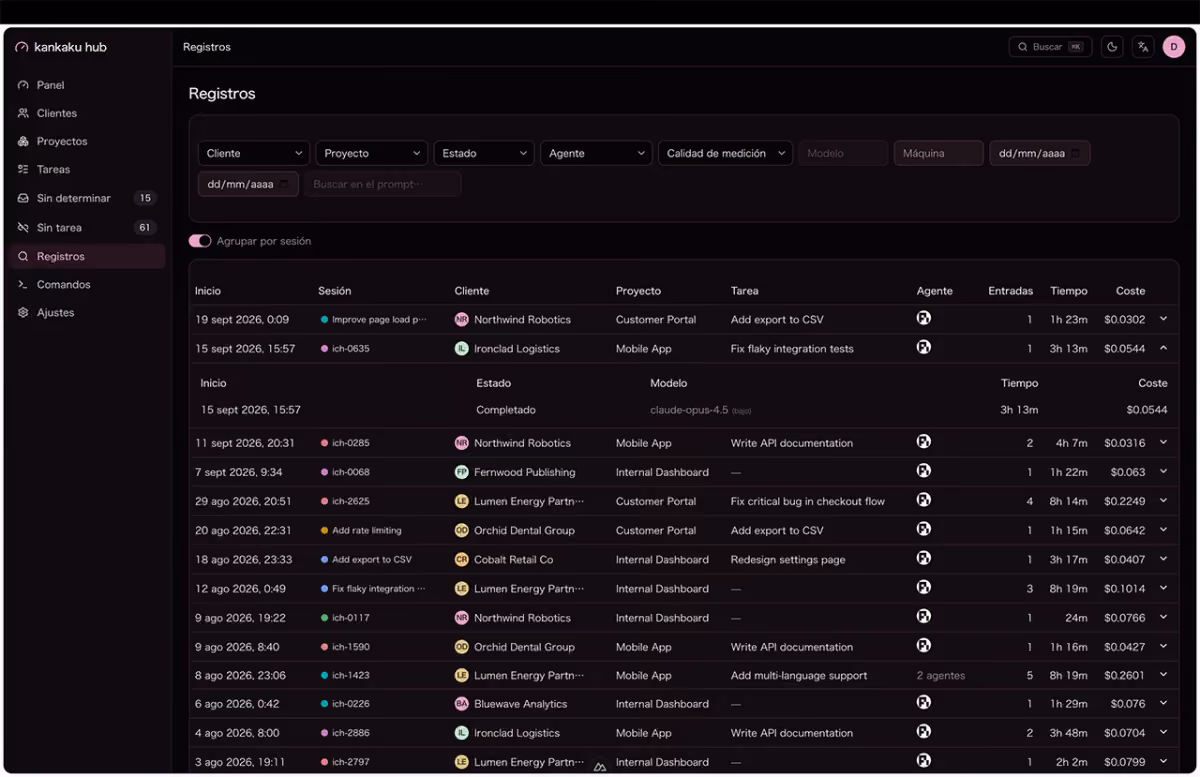Open Sin determinar in sidebar
1200x777 pixels.
[86, 198]
